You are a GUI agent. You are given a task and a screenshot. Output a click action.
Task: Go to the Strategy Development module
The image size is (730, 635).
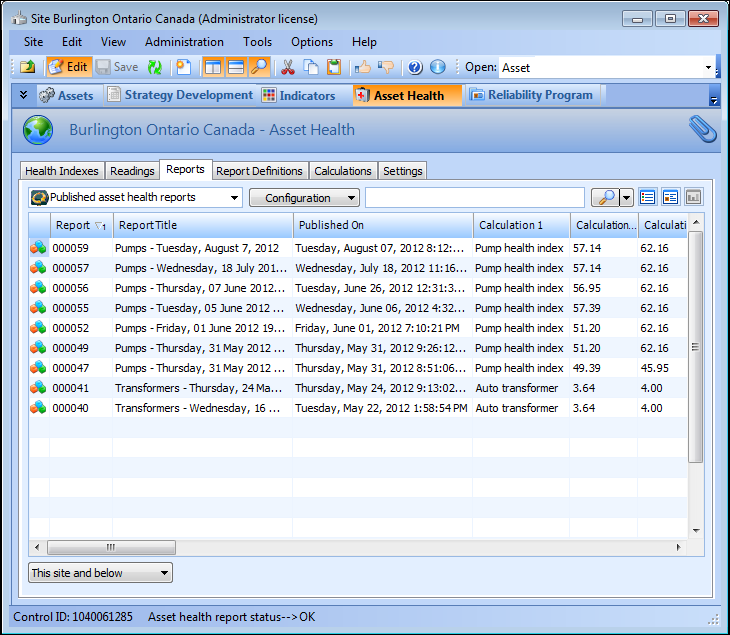point(179,95)
